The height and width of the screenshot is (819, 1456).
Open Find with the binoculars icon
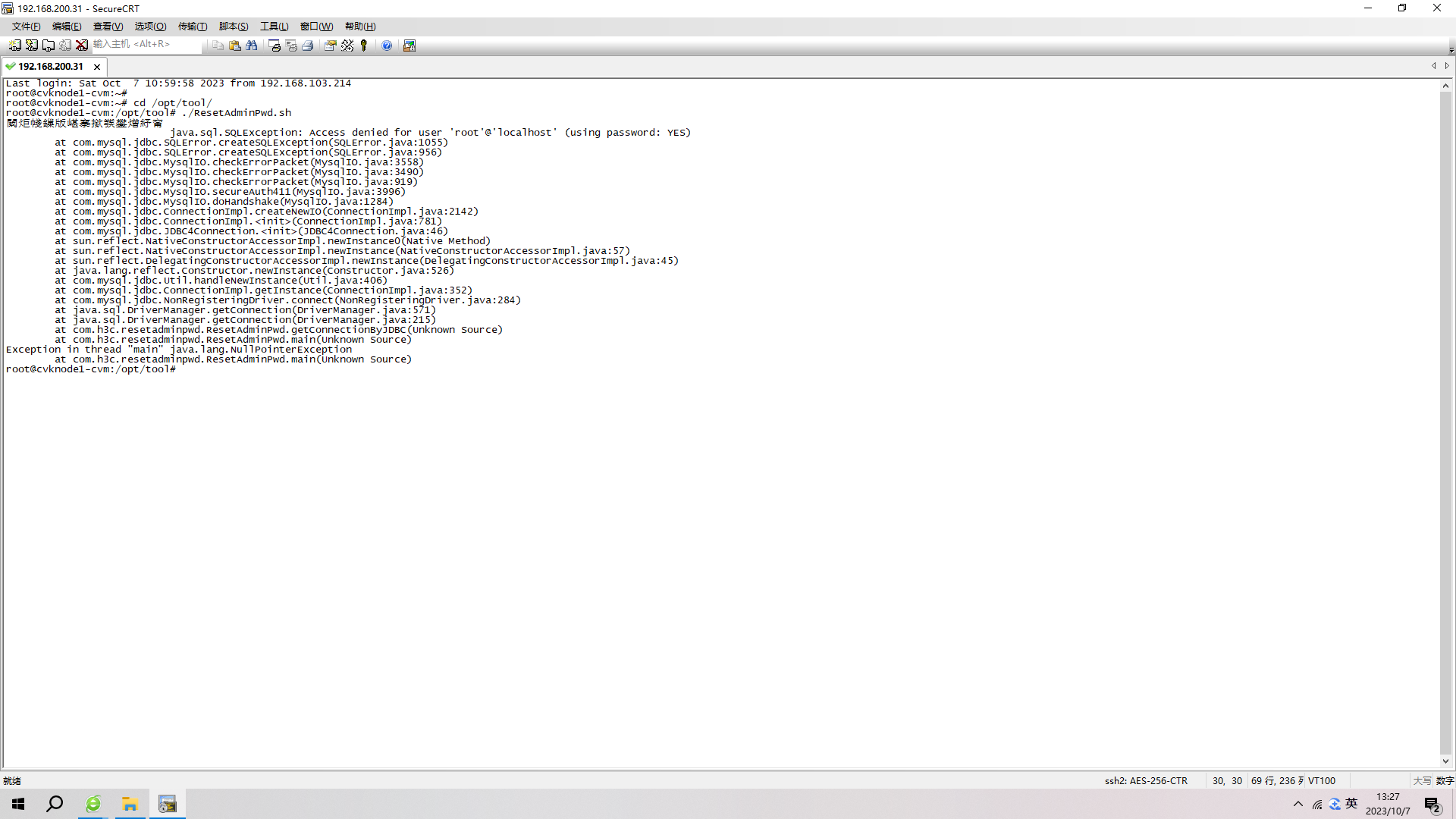click(252, 45)
